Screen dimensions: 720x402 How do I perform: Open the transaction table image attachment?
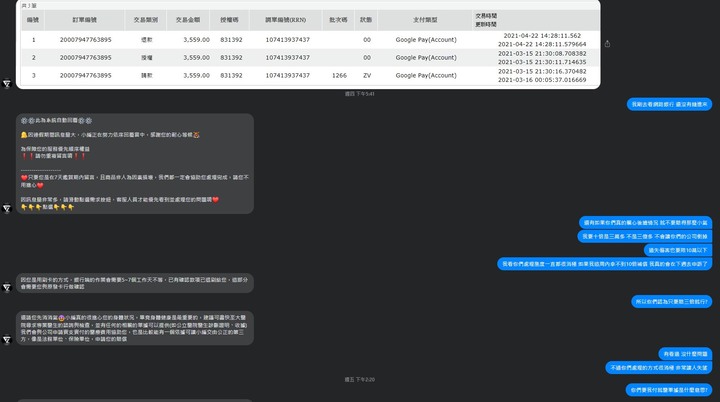tap(308, 45)
